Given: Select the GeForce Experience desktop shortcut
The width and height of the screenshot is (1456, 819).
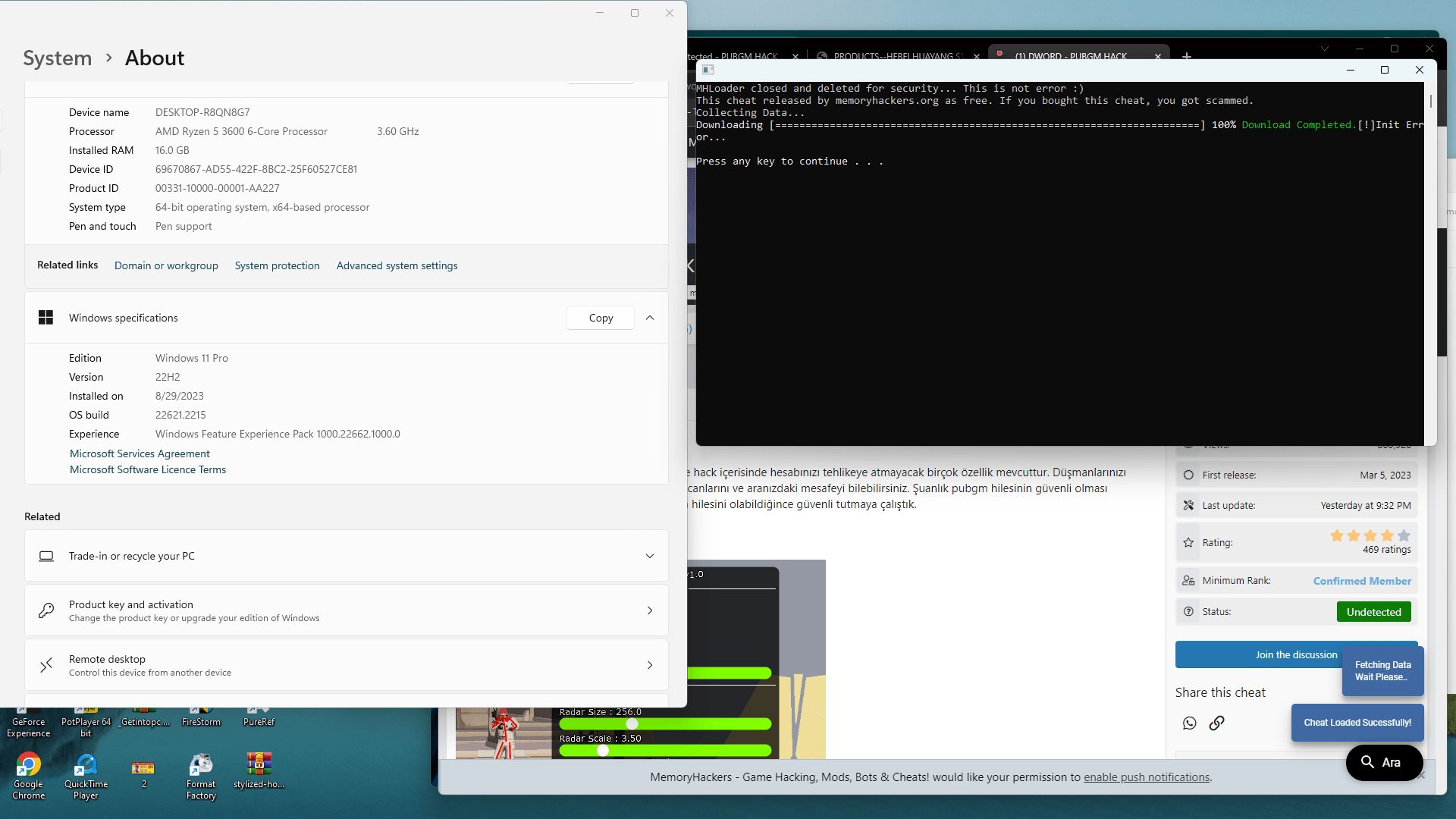Looking at the screenshot, I should tap(28, 723).
